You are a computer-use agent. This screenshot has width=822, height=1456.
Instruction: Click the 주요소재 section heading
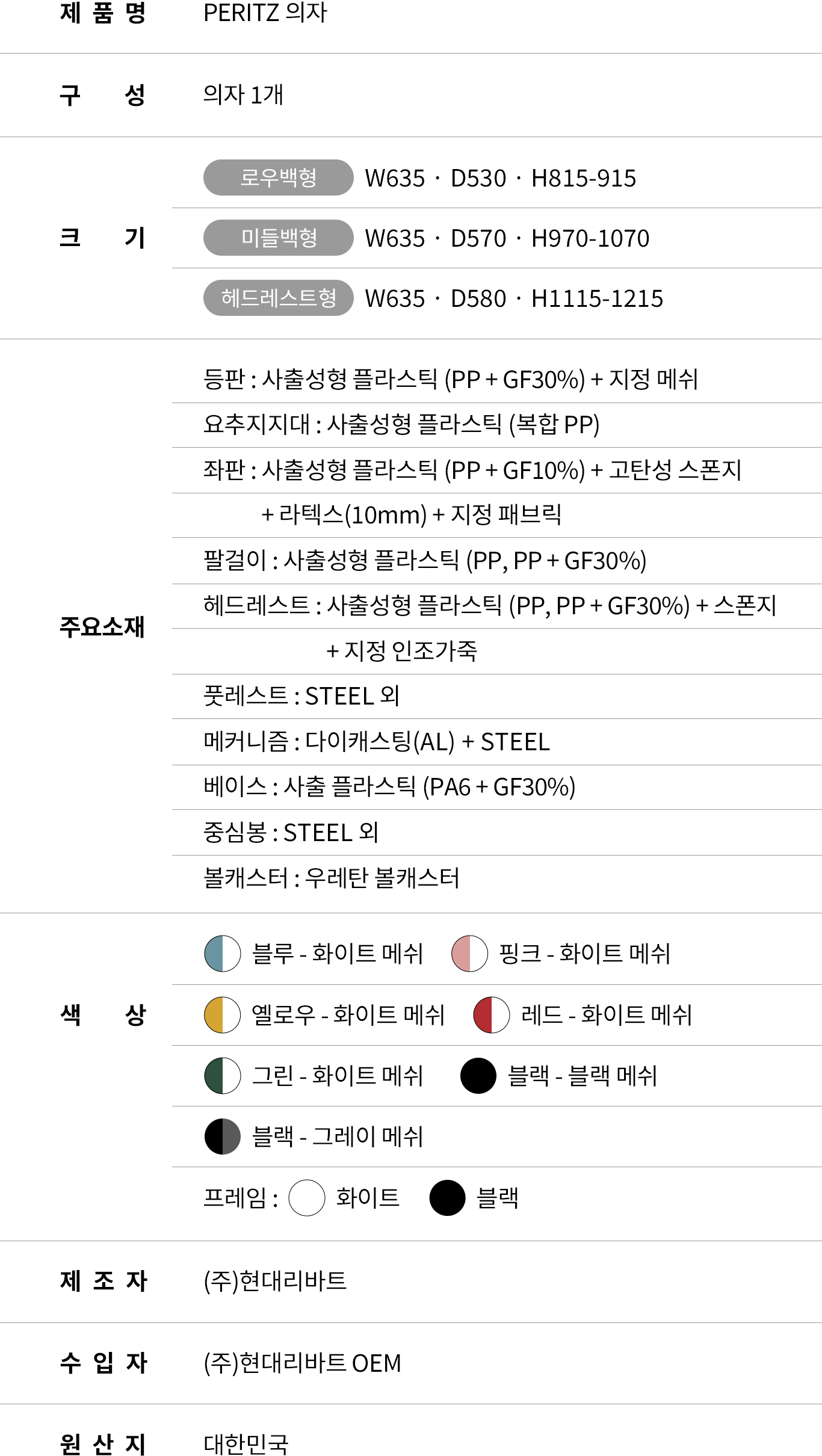pyautogui.click(x=102, y=626)
